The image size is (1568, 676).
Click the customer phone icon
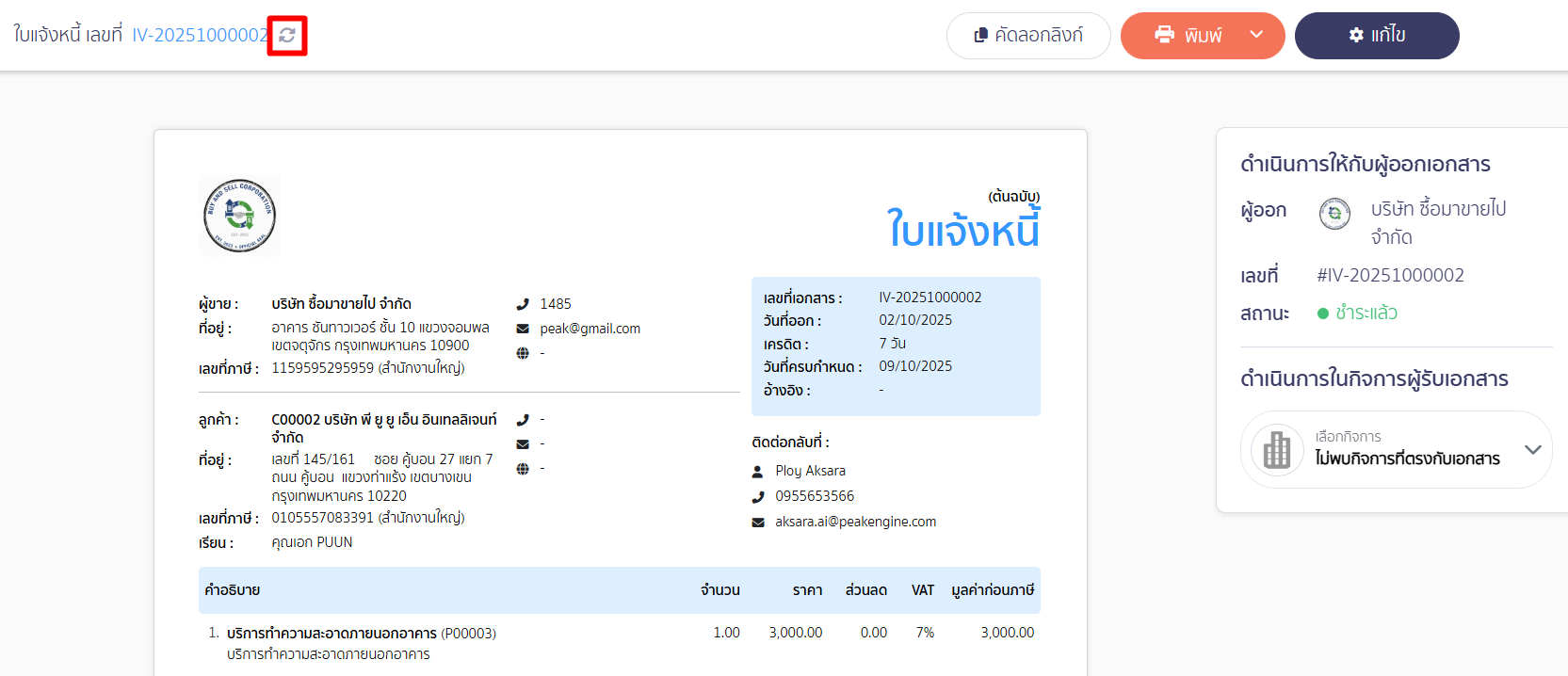click(x=523, y=420)
